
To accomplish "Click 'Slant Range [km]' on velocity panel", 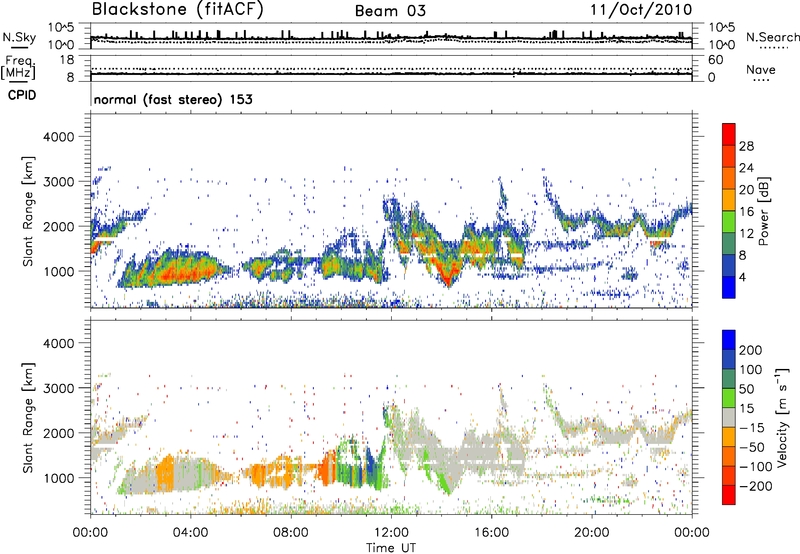I will tap(28, 418).
